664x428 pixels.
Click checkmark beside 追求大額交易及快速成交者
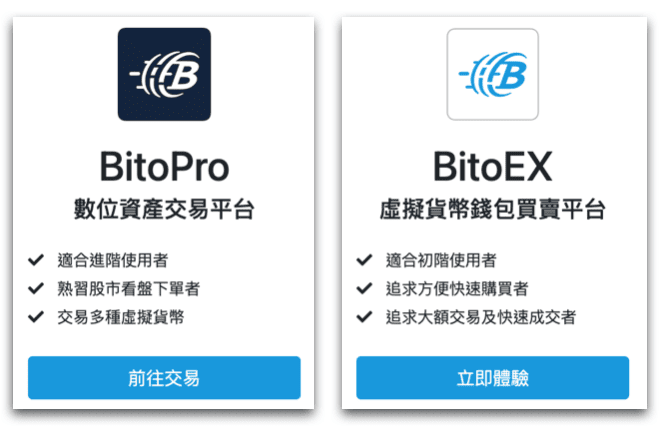364,317
